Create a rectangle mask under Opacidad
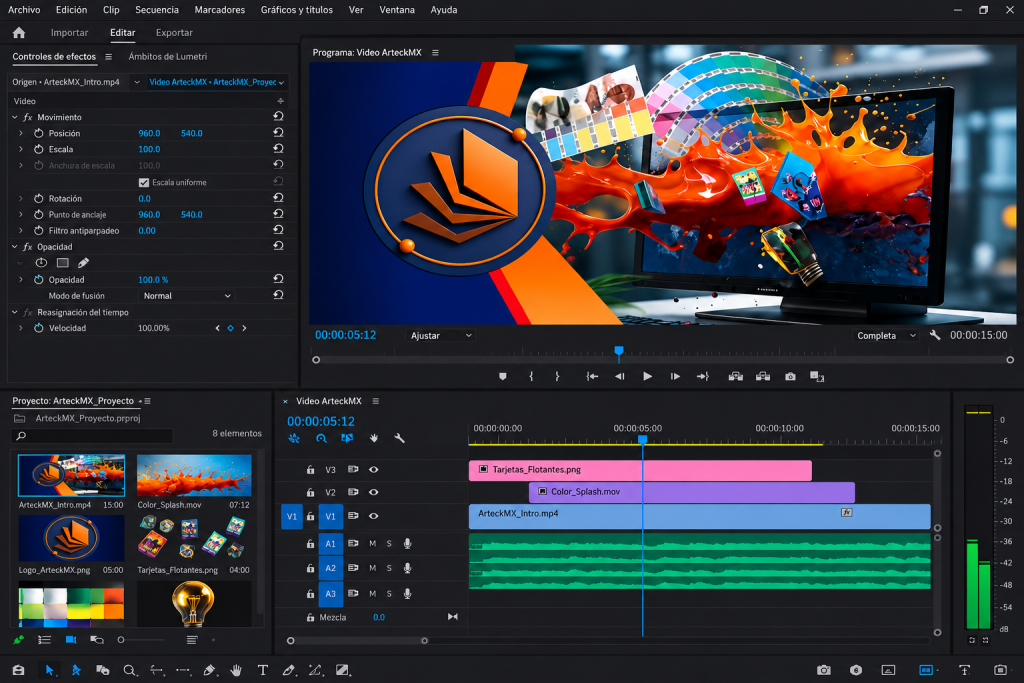This screenshot has height=683, width=1024. [63, 262]
